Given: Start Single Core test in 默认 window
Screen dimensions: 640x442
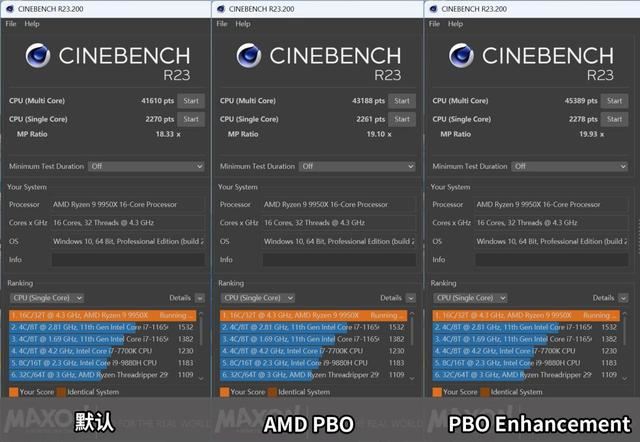Looking at the screenshot, I should [191, 119].
